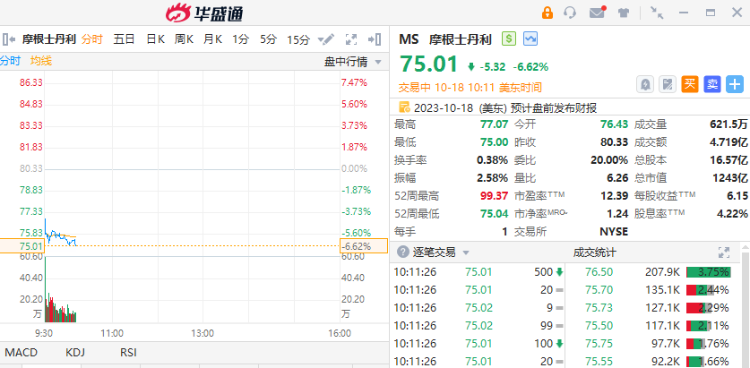Screen dimensions: 750x368
Task: Click the stock name 摩根士丹利 in chart header
Action: pyautogui.click(x=49, y=39)
